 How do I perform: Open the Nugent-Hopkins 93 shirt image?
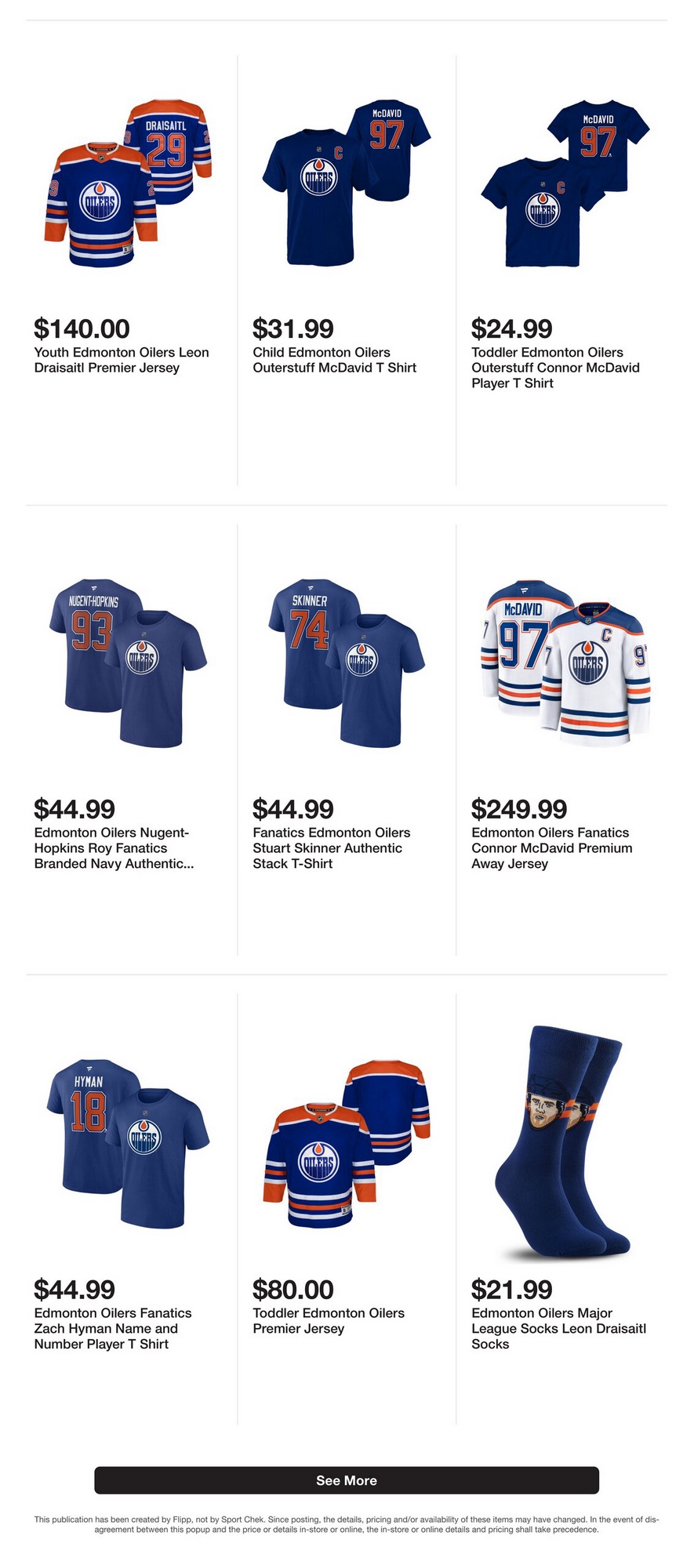pyautogui.click(x=128, y=663)
